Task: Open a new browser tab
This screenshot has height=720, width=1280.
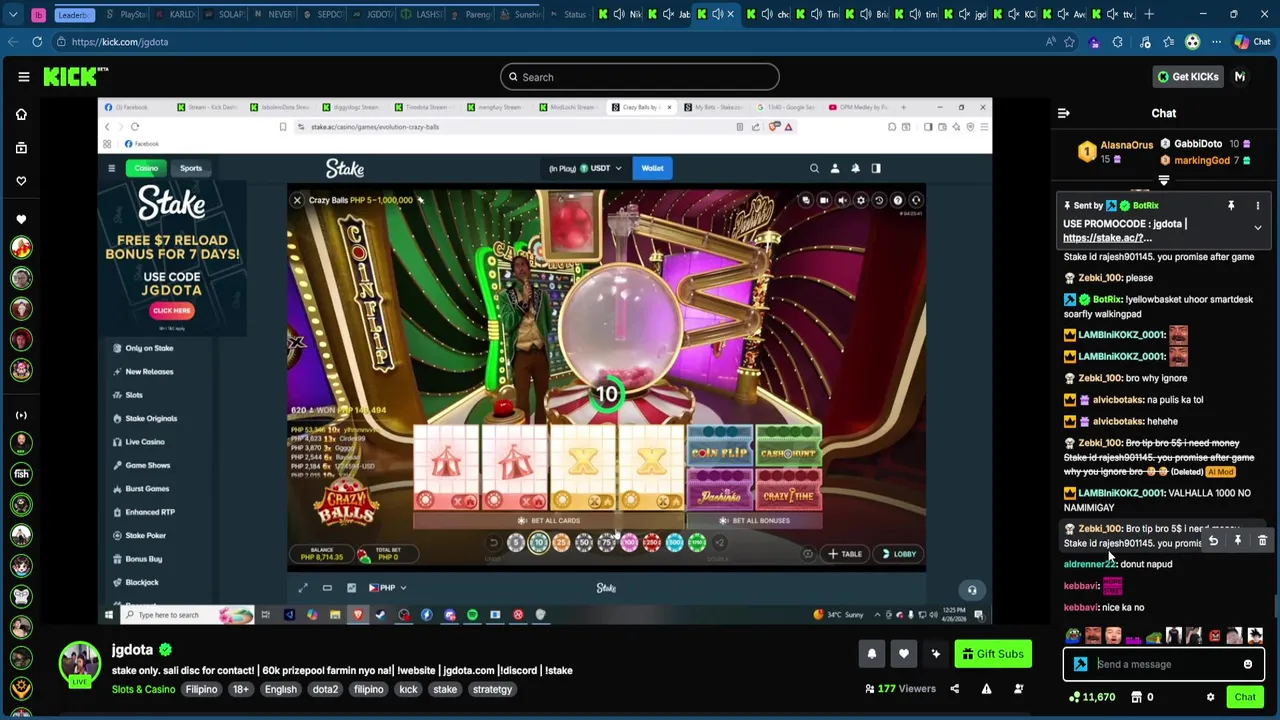Action: (1149, 14)
